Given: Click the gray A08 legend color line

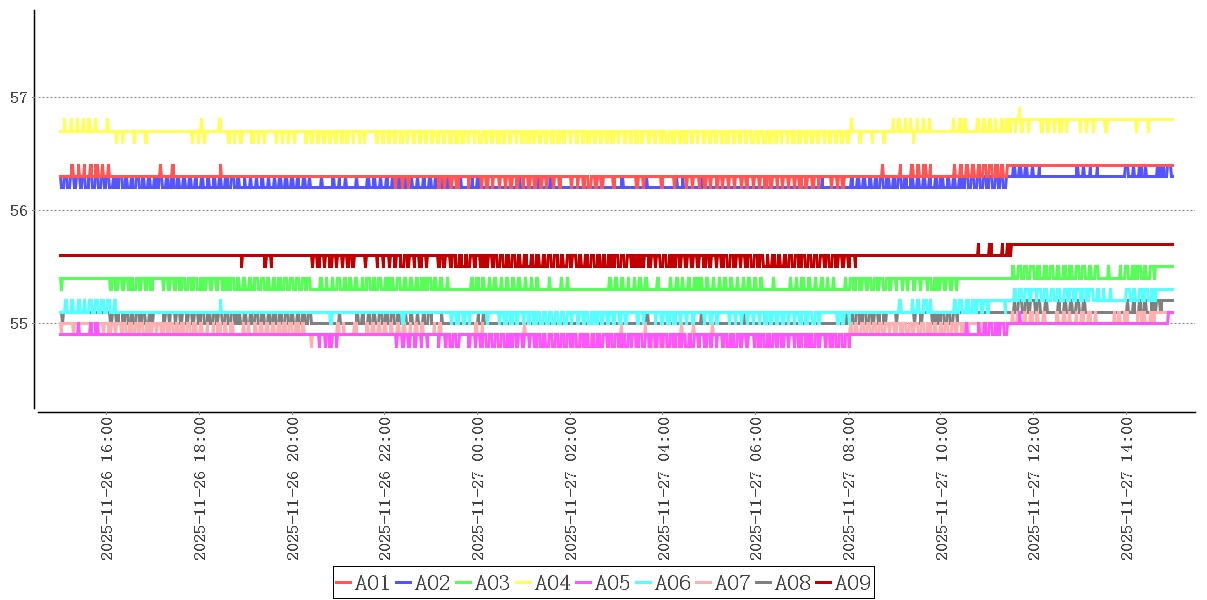Looking at the screenshot, I should pyautogui.click(x=764, y=583).
